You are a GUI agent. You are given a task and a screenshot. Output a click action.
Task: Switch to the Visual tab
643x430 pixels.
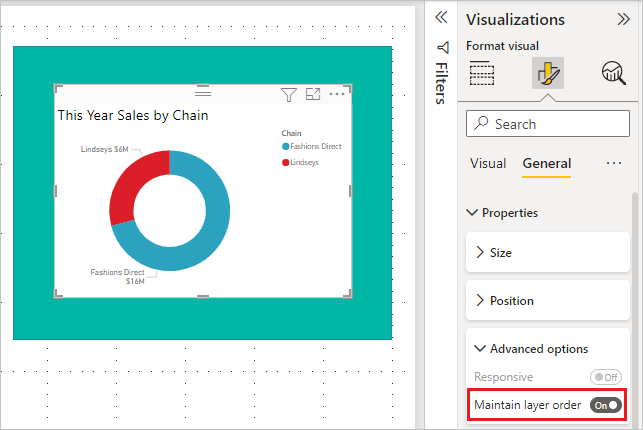488,163
